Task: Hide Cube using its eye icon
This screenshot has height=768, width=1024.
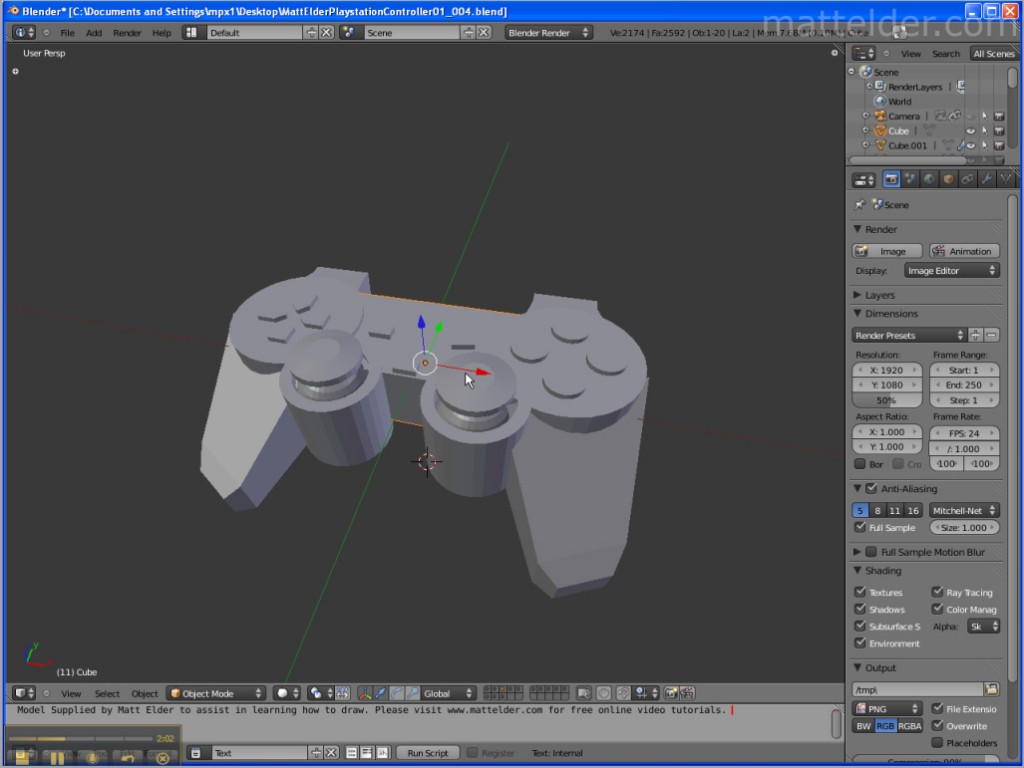Action: click(969, 131)
